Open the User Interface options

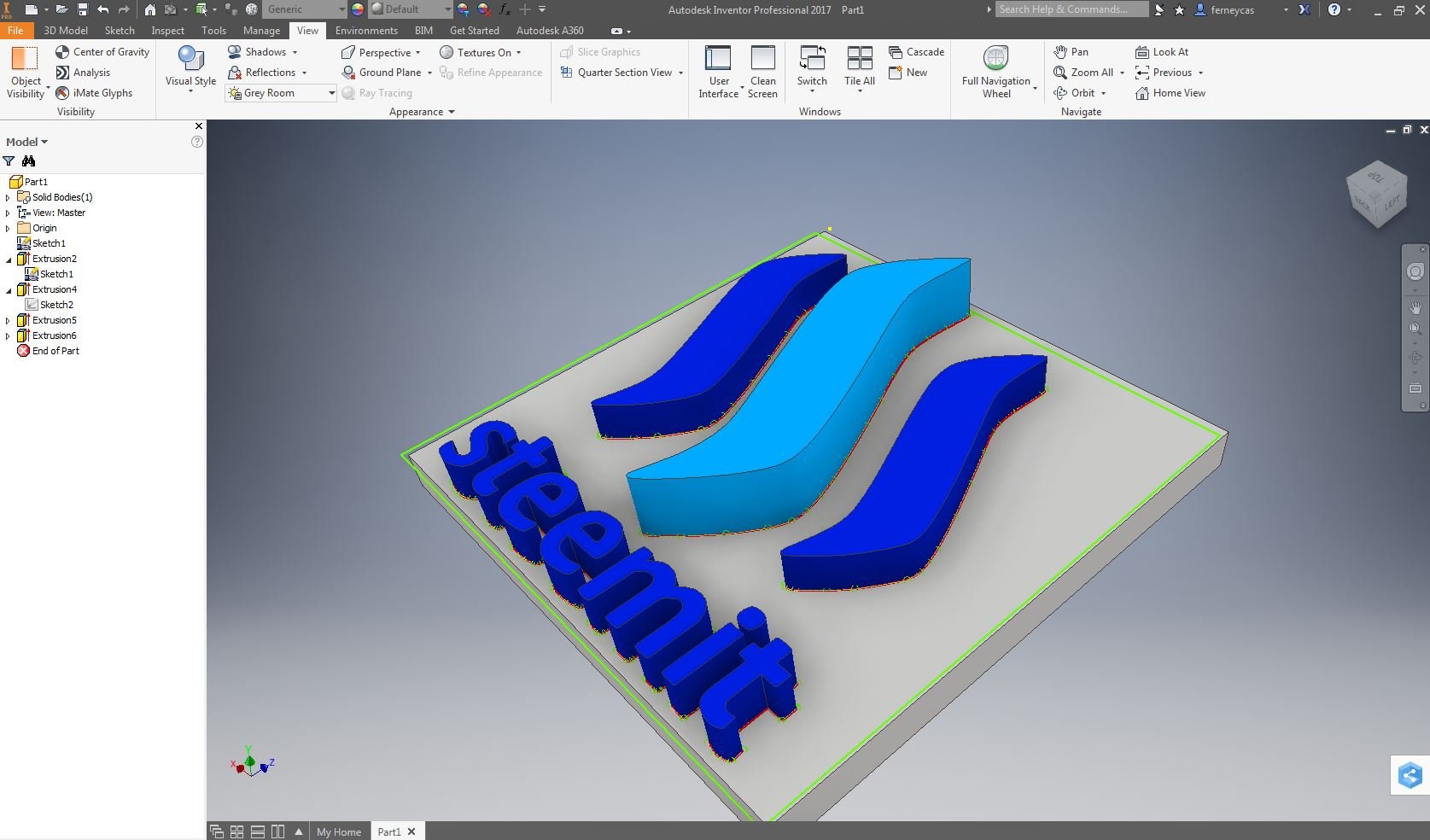[718, 73]
